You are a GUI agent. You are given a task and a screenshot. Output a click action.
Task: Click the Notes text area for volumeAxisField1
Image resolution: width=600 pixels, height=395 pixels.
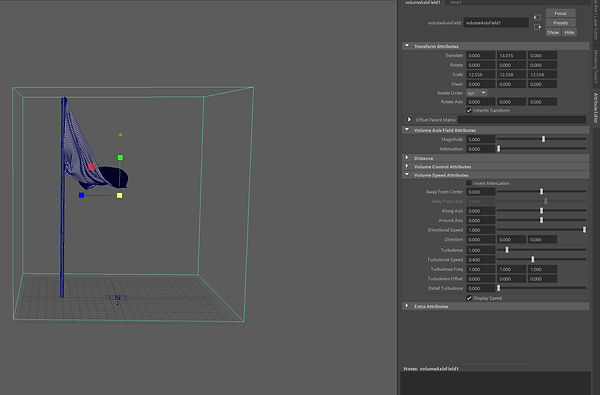496,383
